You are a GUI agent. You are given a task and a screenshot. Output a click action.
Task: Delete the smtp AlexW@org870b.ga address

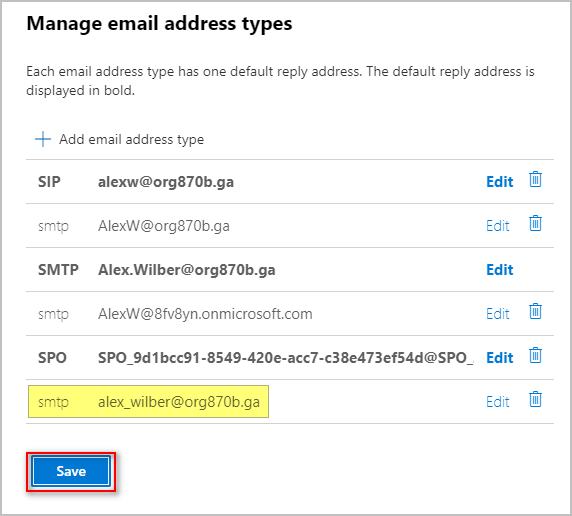[x=535, y=223]
